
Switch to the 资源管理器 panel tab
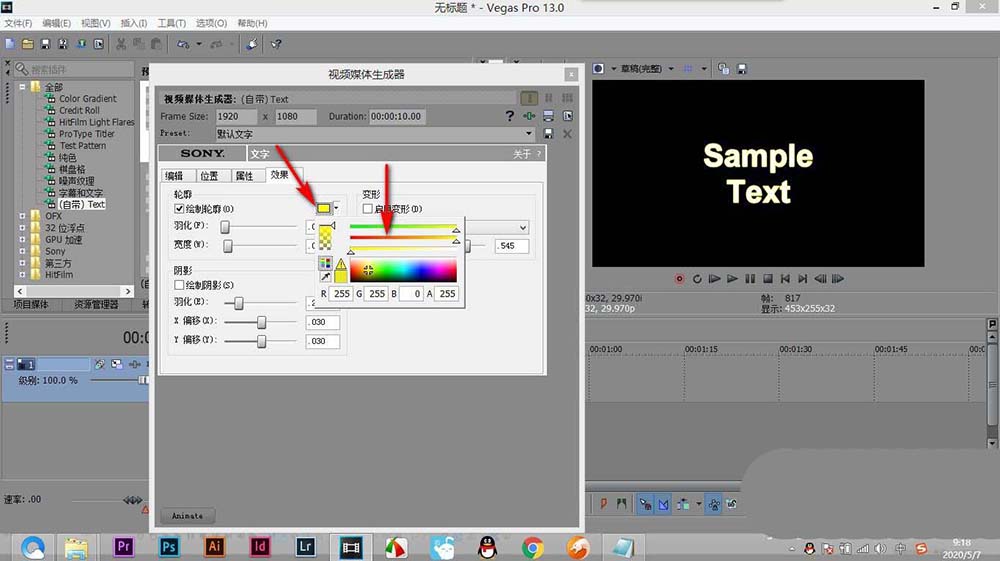click(x=96, y=305)
